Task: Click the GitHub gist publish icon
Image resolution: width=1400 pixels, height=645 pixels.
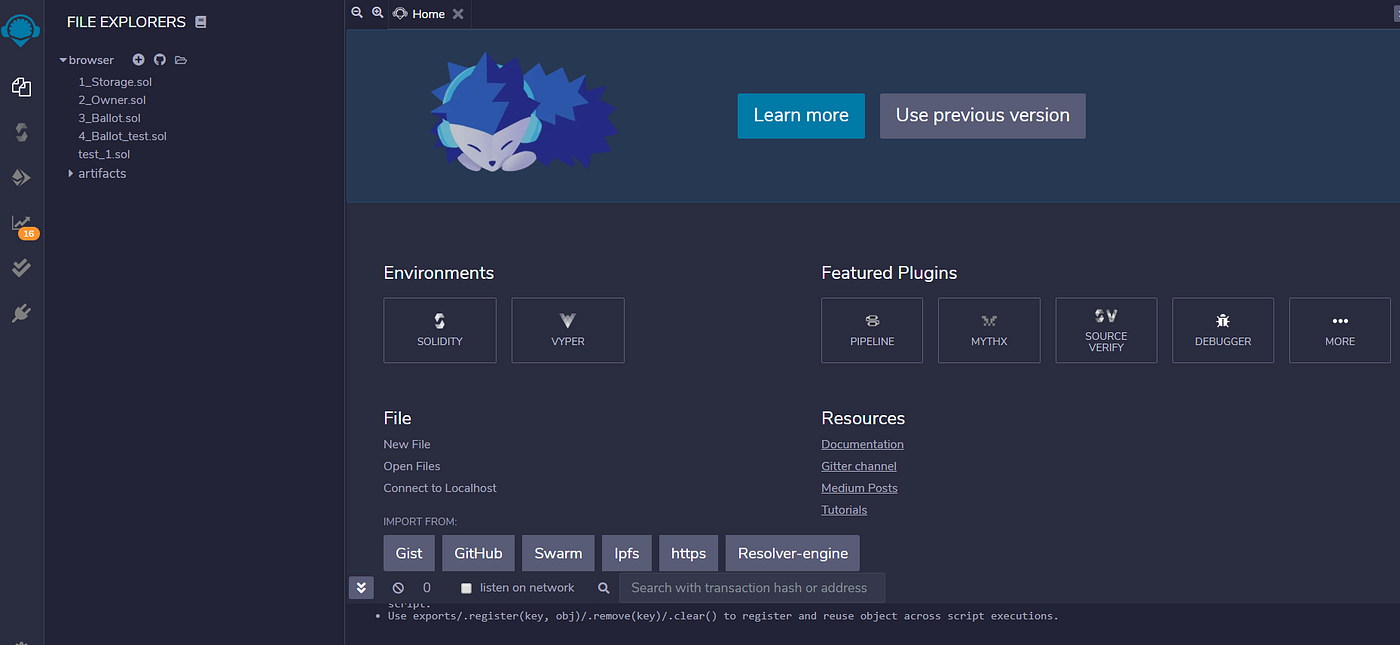Action: pos(159,60)
